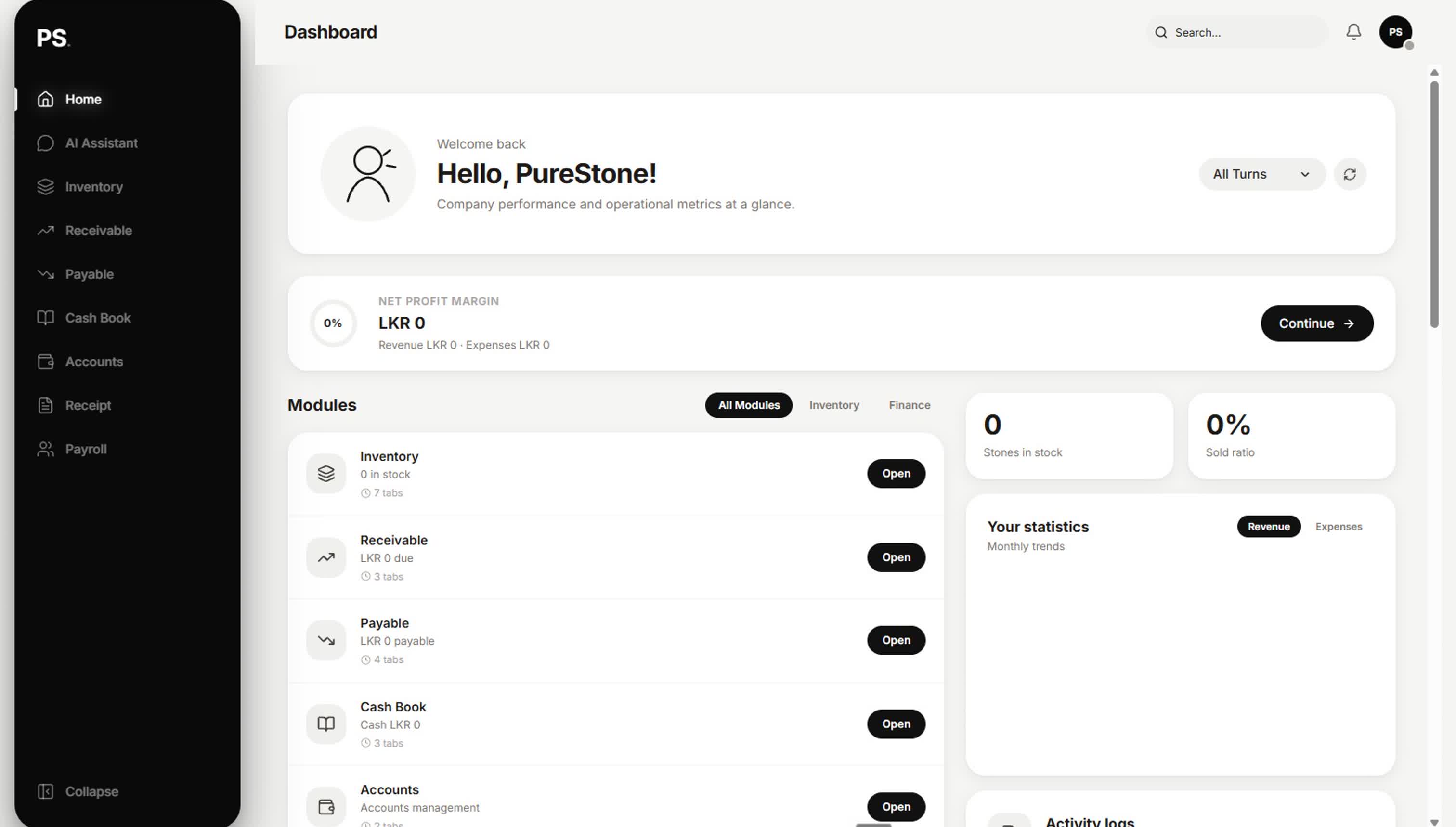Click the Inventory module layers icon
This screenshot has height=827, width=1456.
point(326,474)
